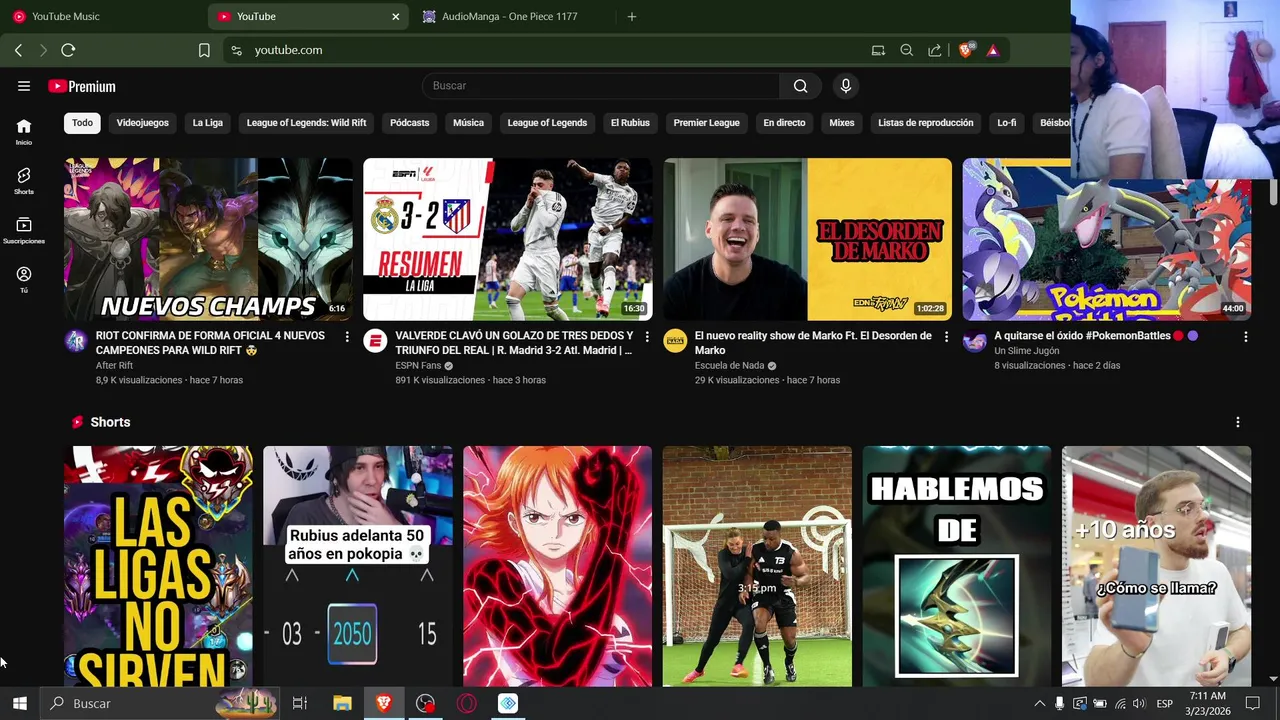The height and width of the screenshot is (720, 1280).
Task: Open the After Rift channel name link
Action: point(114,366)
